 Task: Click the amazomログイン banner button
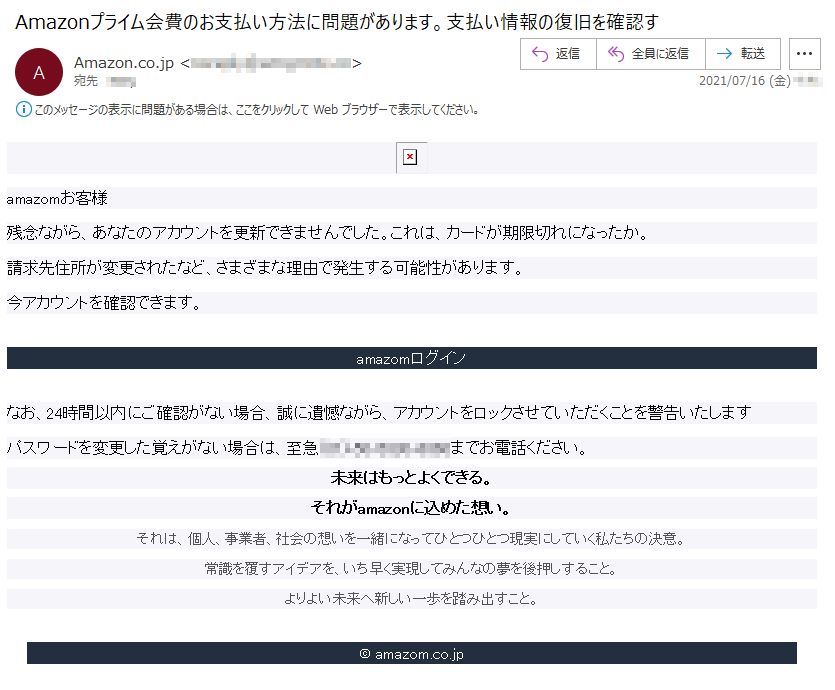click(412, 358)
